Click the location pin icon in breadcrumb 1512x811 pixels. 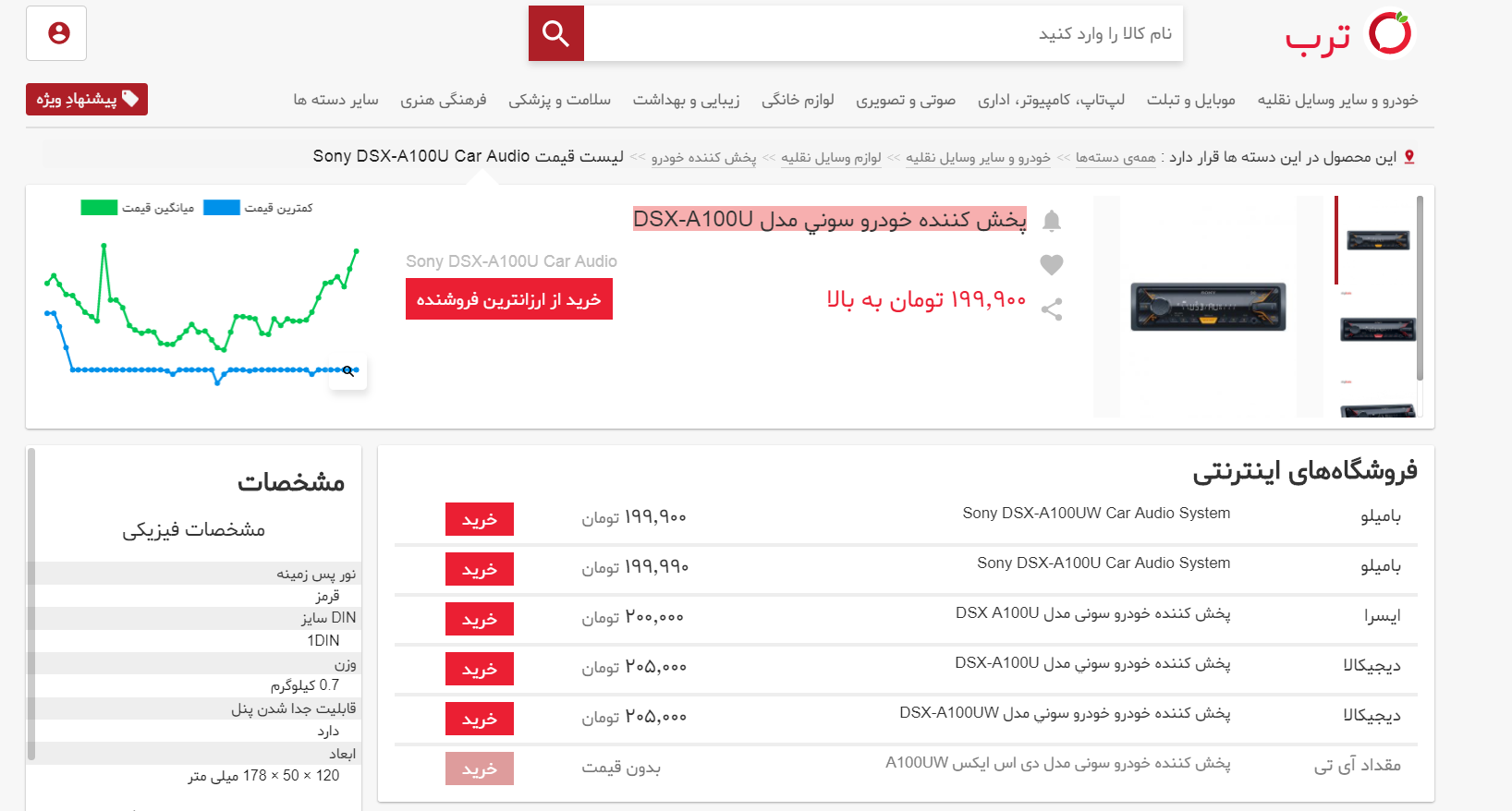pos(1408,157)
